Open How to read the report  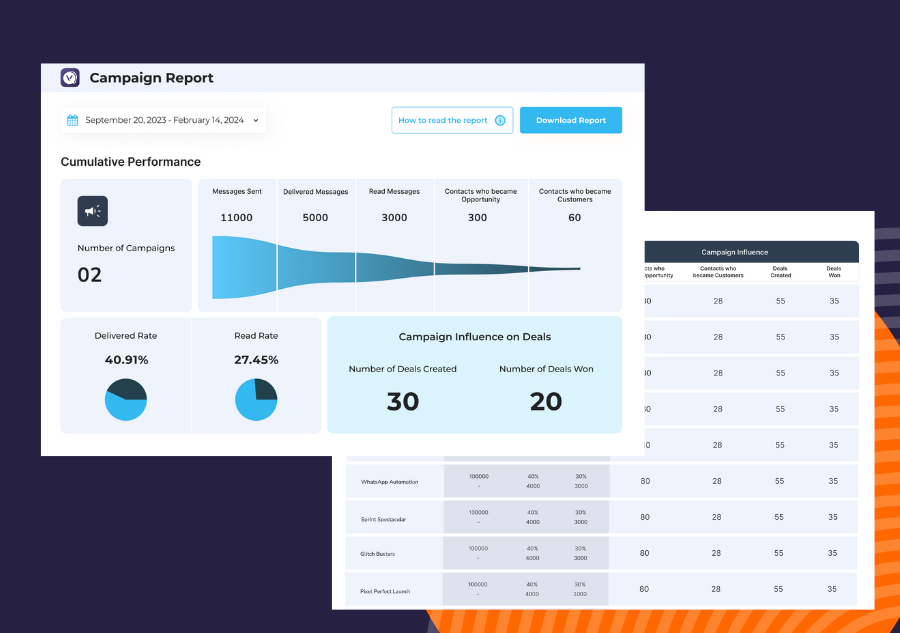coord(443,120)
